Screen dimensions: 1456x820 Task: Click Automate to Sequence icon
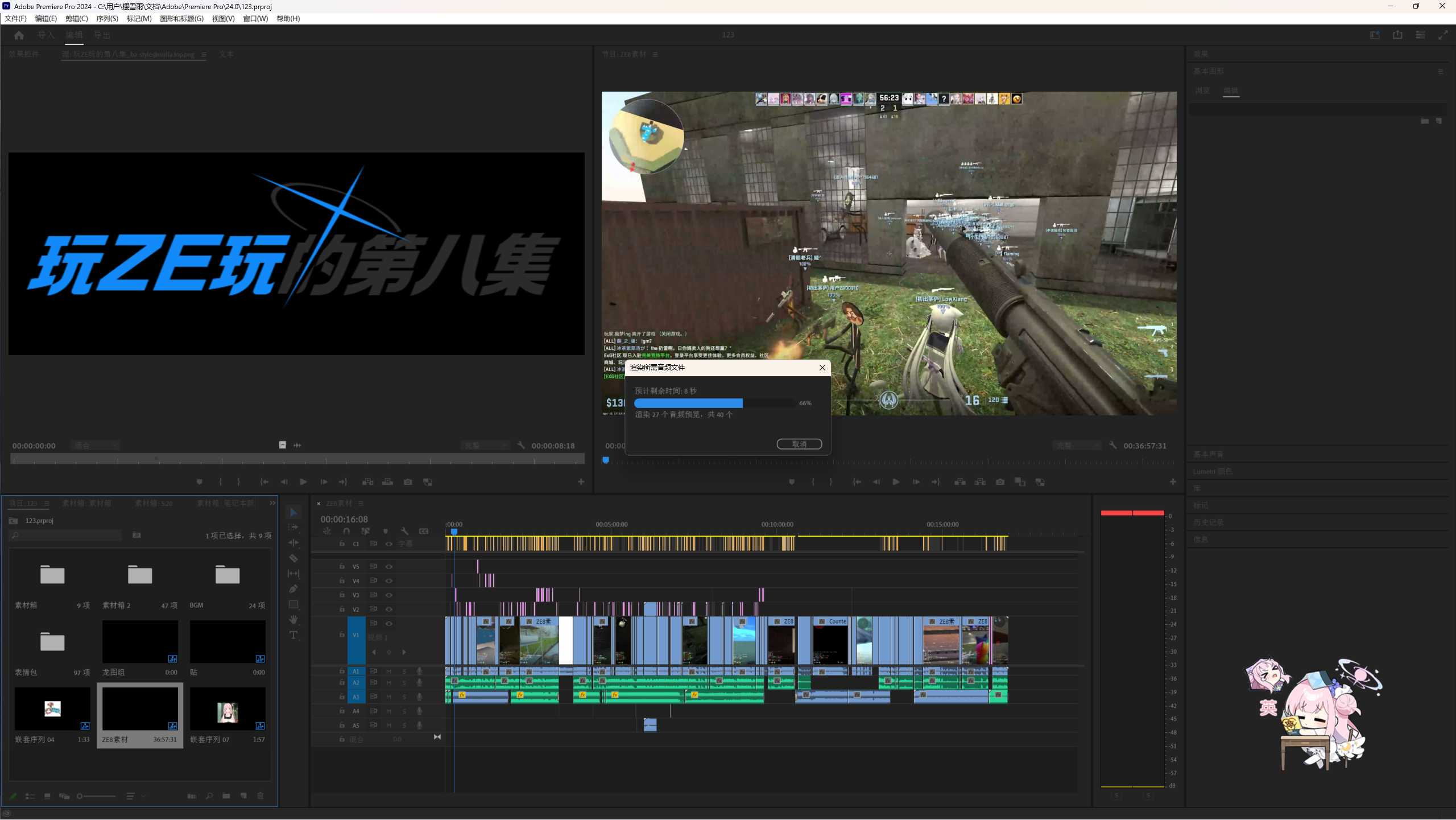click(x=192, y=796)
